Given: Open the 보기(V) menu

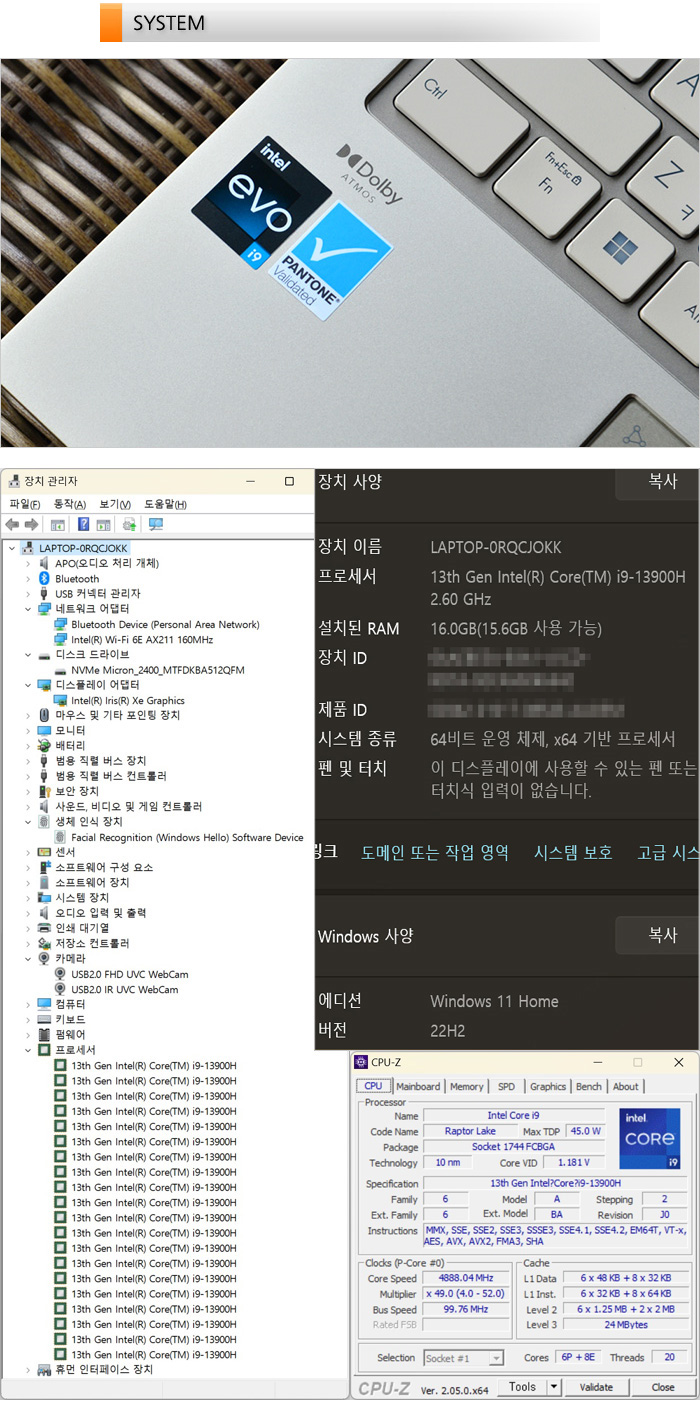Looking at the screenshot, I should (115, 504).
